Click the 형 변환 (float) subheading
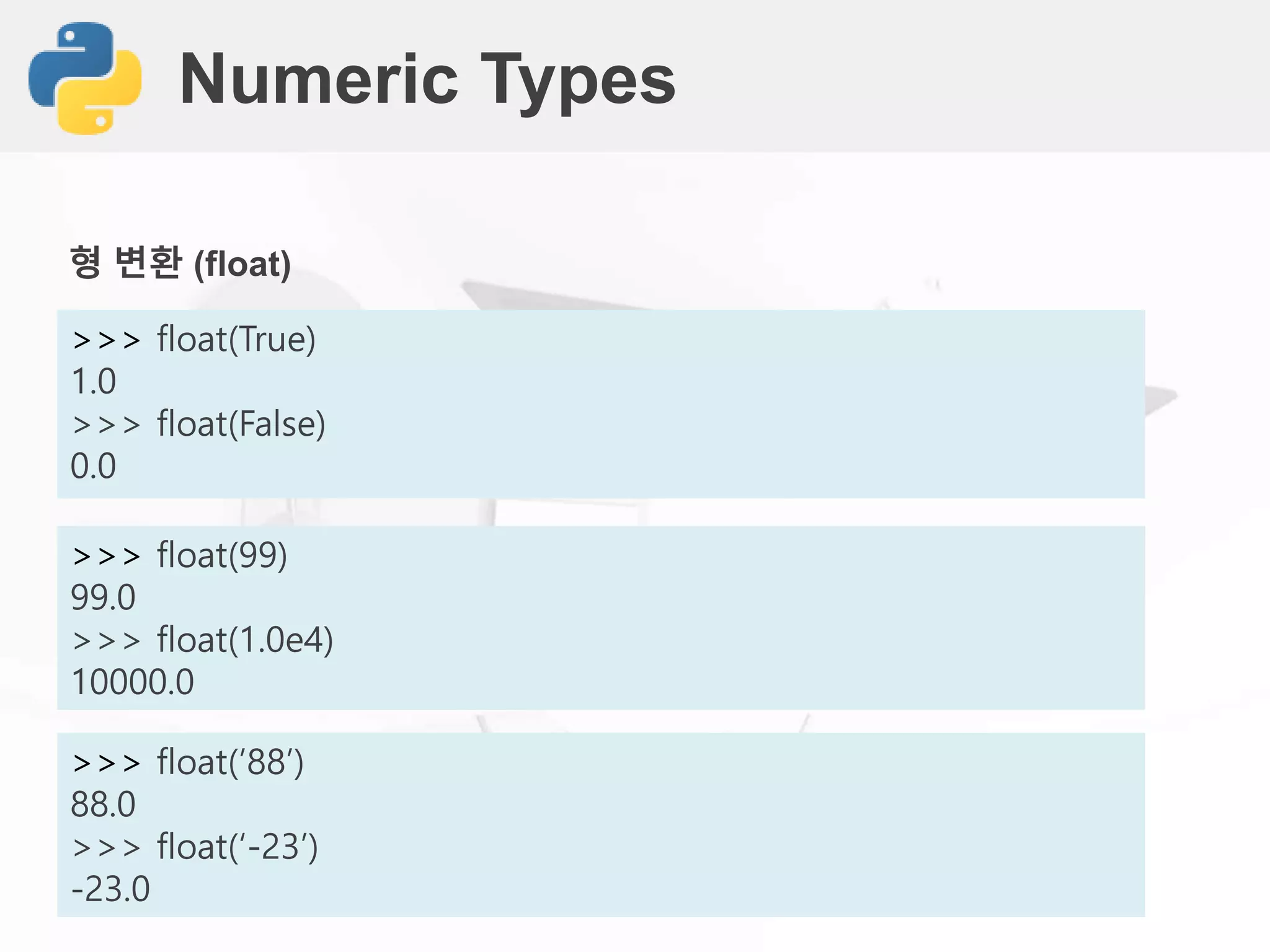1270x952 pixels. (x=180, y=263)
